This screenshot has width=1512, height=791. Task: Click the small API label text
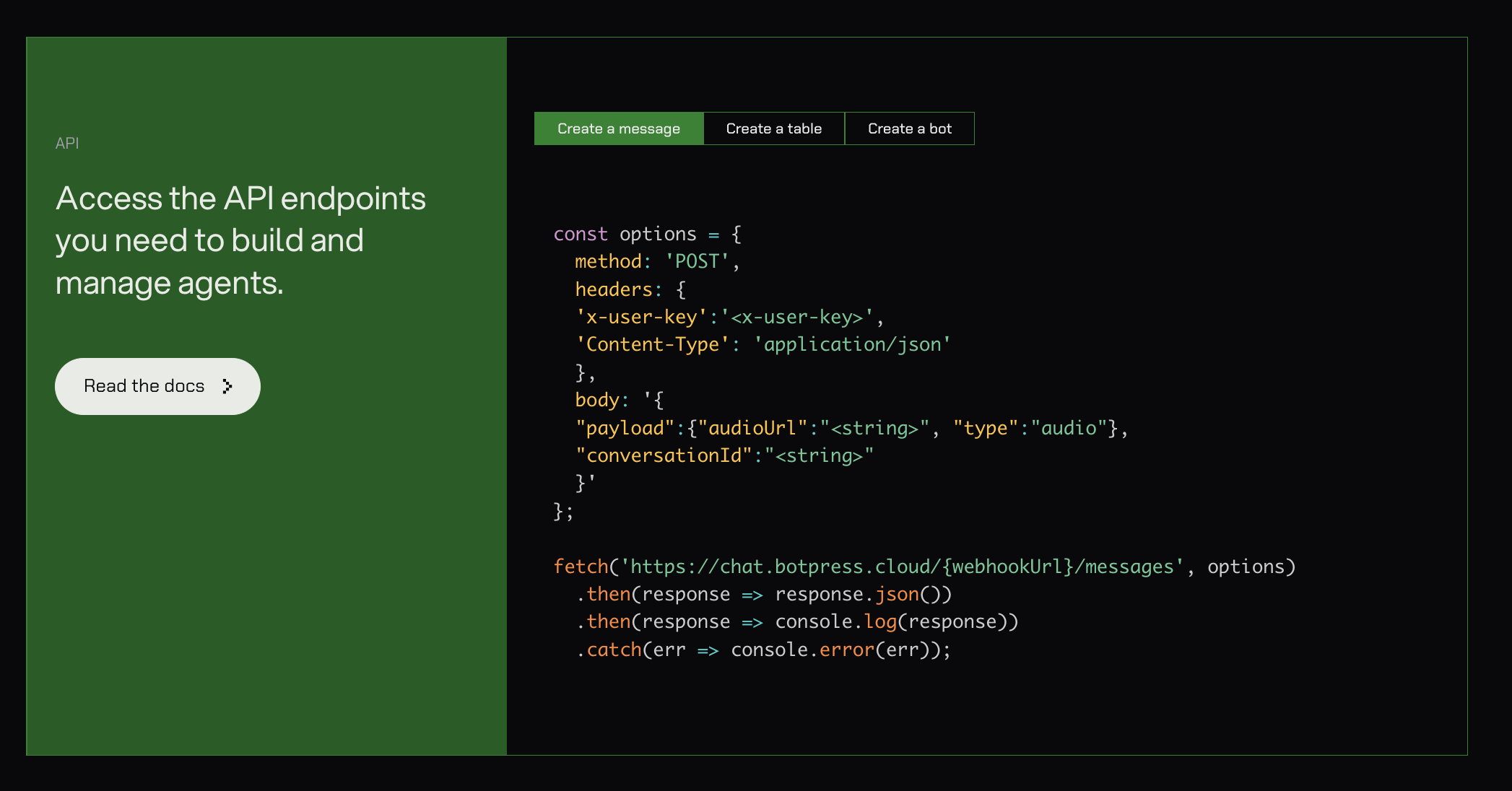(67, 143)
